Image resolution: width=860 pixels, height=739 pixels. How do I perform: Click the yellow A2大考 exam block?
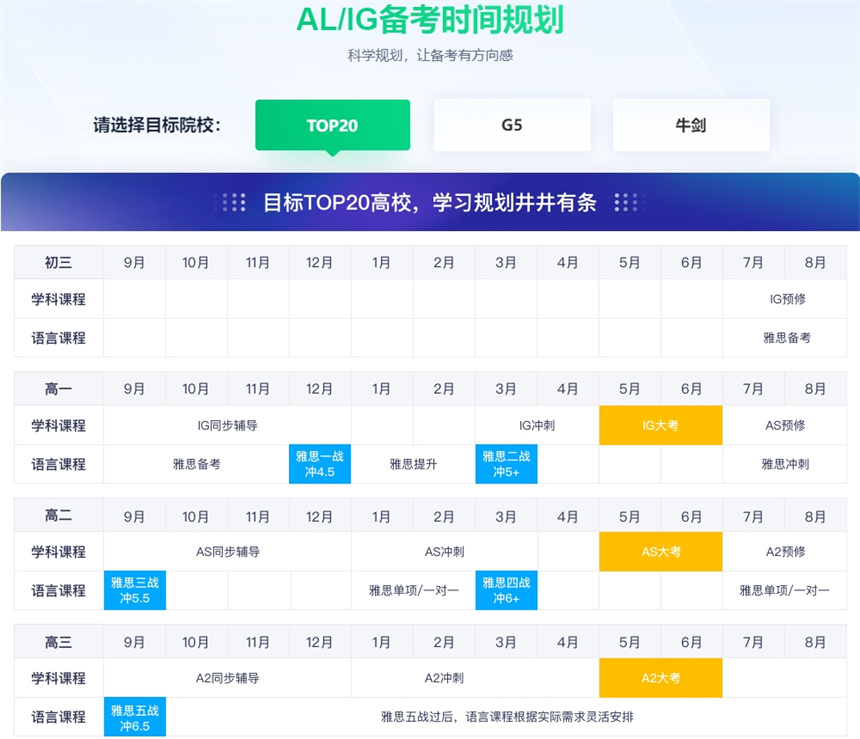[x=660, y=678]
